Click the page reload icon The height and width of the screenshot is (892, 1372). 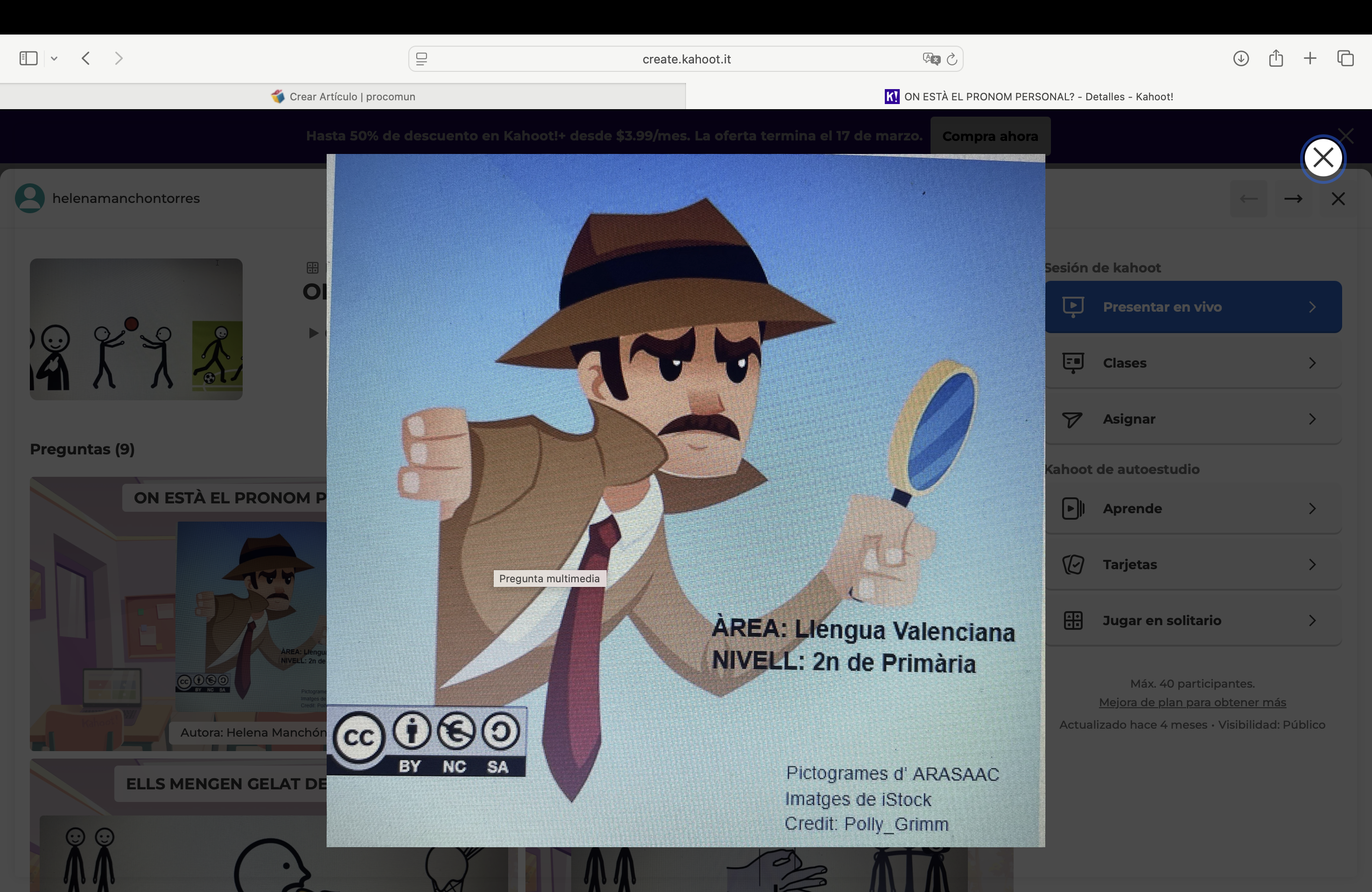pos(952,58)
